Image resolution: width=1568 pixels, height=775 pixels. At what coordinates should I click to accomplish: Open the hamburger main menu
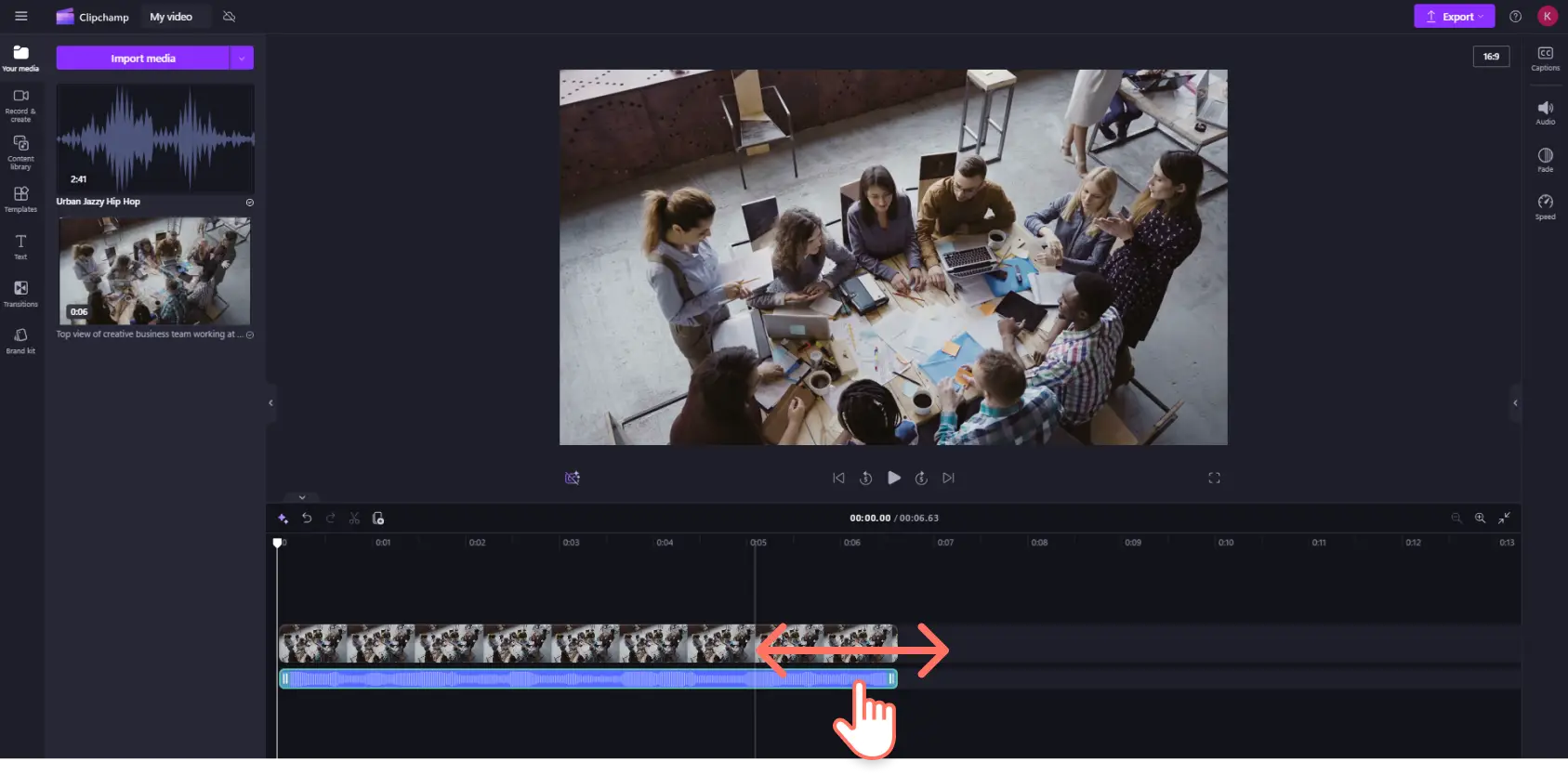pyautogui.click(x=21, y=17)
